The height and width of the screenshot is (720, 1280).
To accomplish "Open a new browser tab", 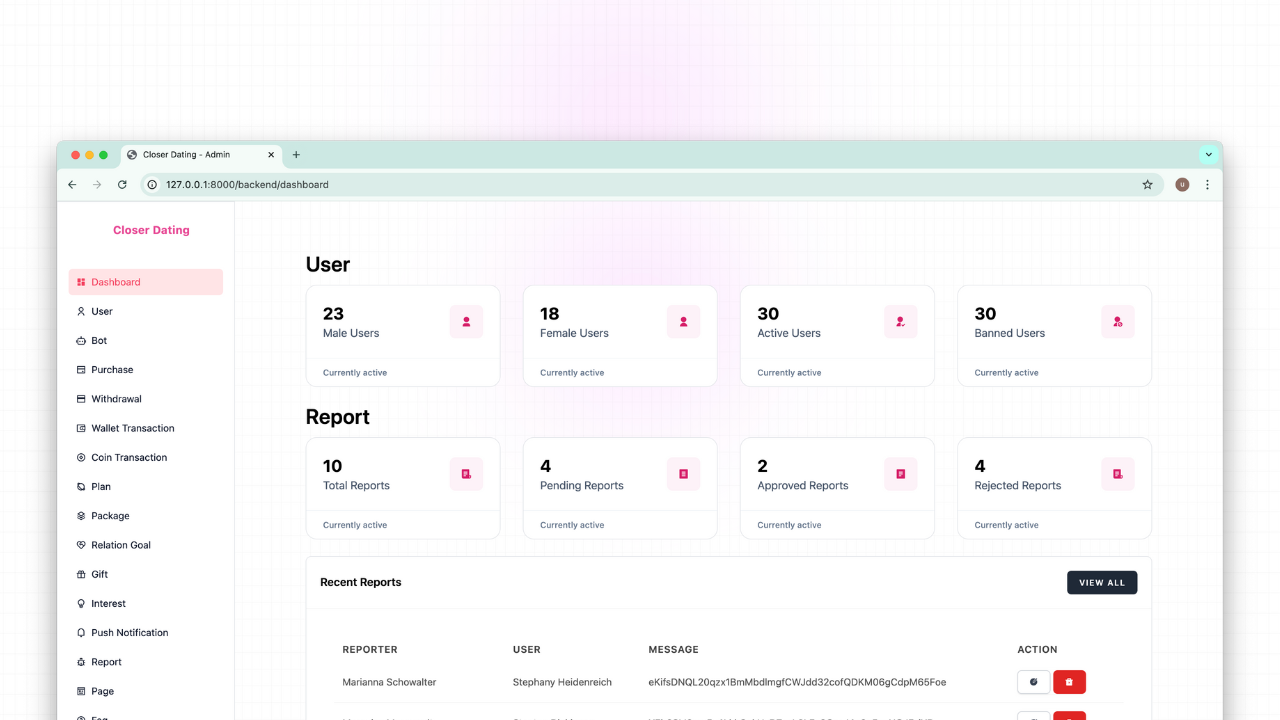I will 296,155.
